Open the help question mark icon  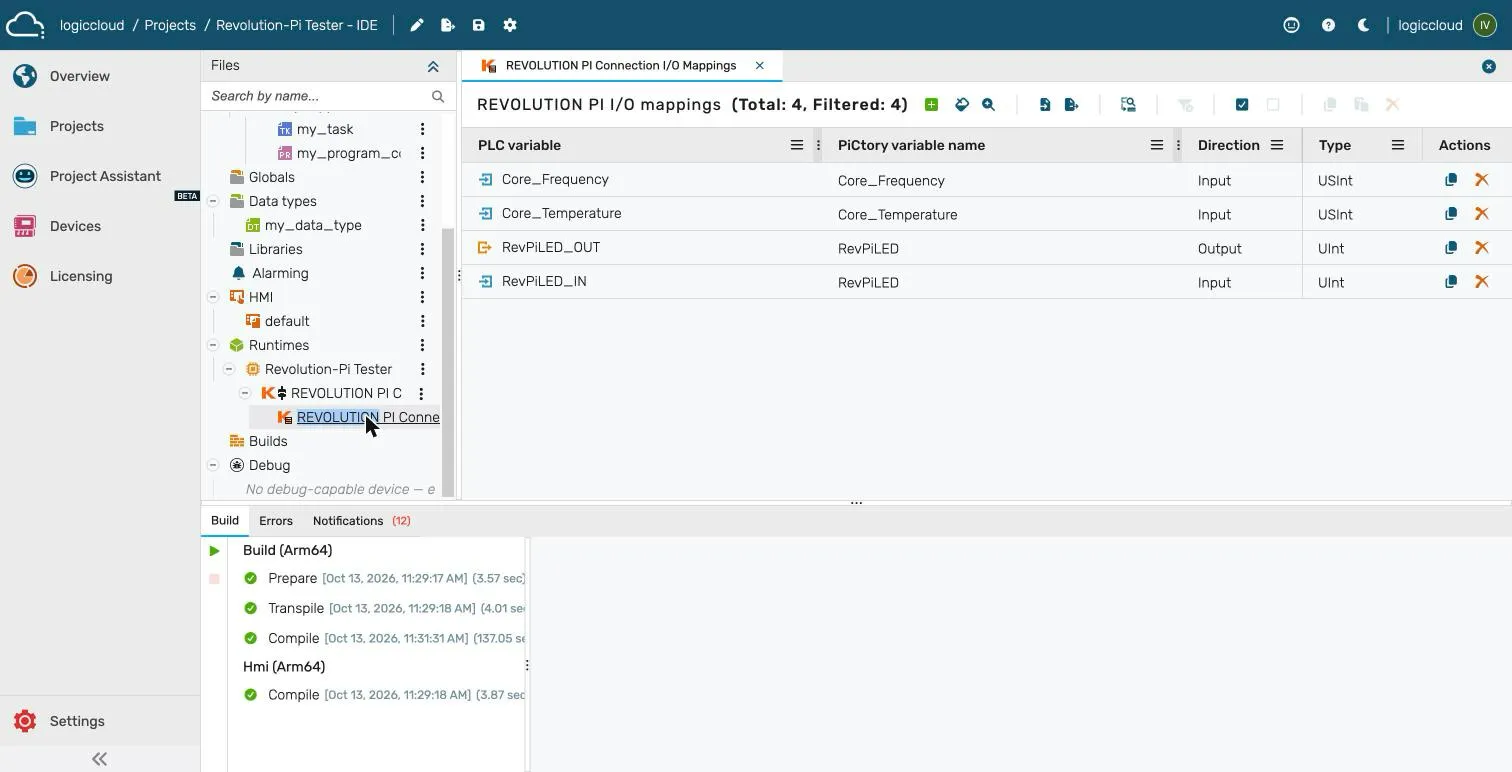[x=1328, y=25]
